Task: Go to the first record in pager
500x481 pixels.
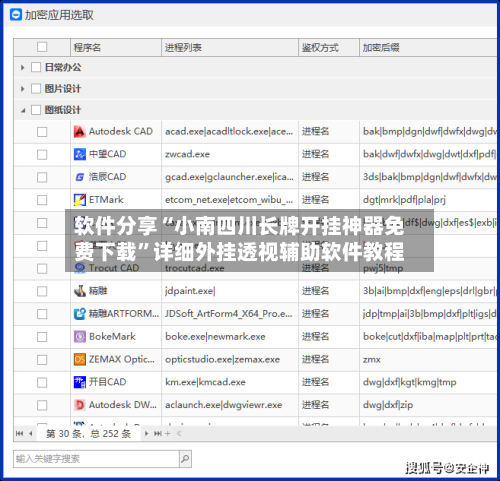Action: point(20,433)
